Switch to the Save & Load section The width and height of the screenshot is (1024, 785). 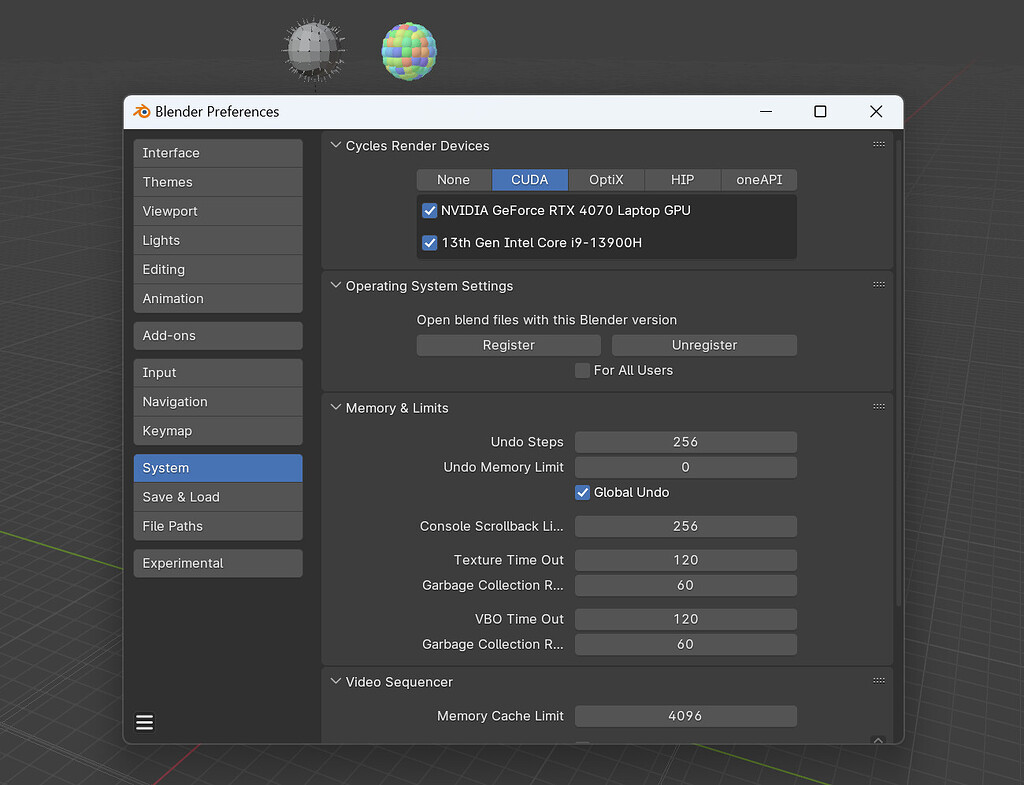[217, 496]
